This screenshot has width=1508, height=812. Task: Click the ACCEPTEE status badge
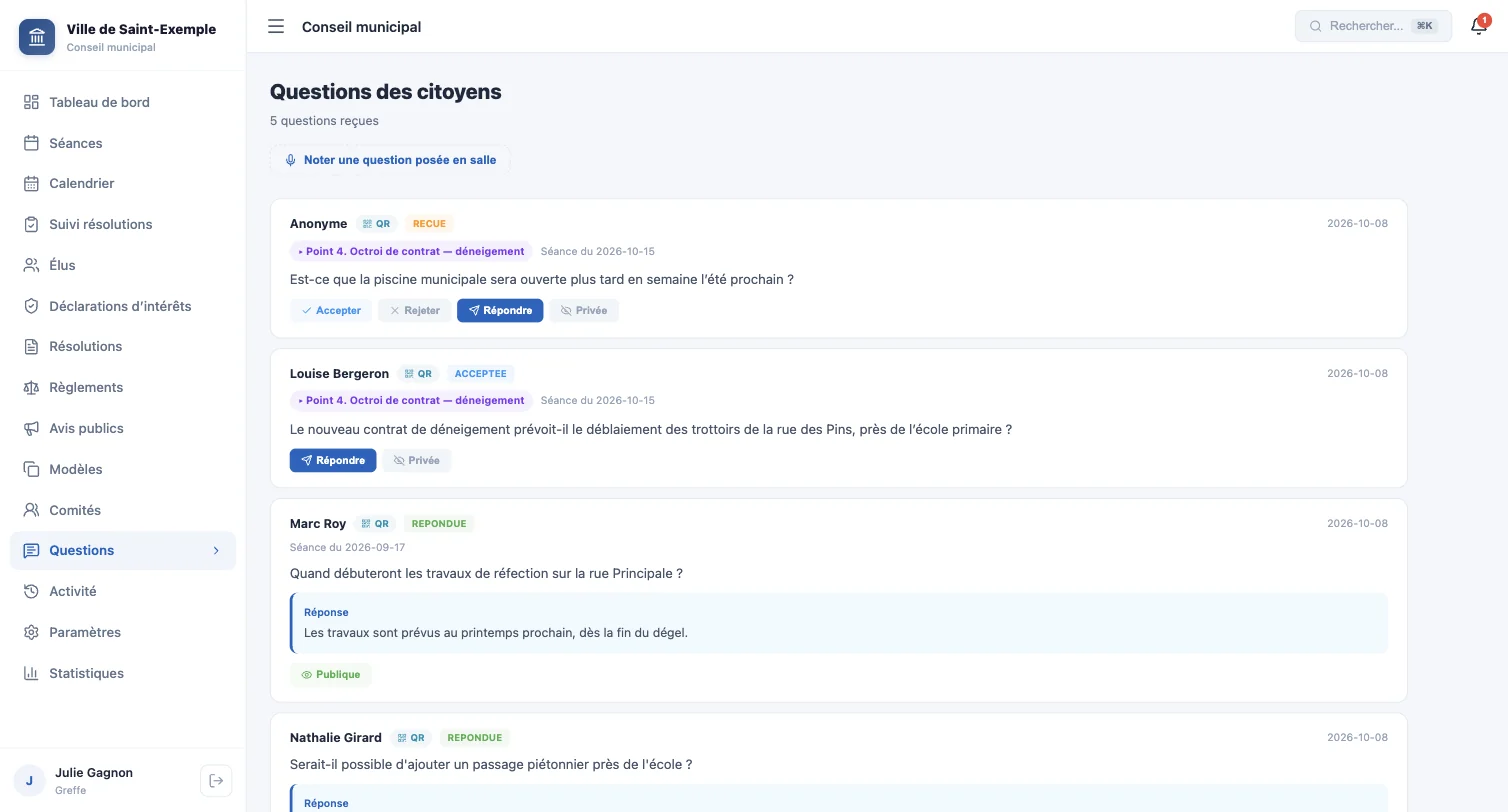481,374
